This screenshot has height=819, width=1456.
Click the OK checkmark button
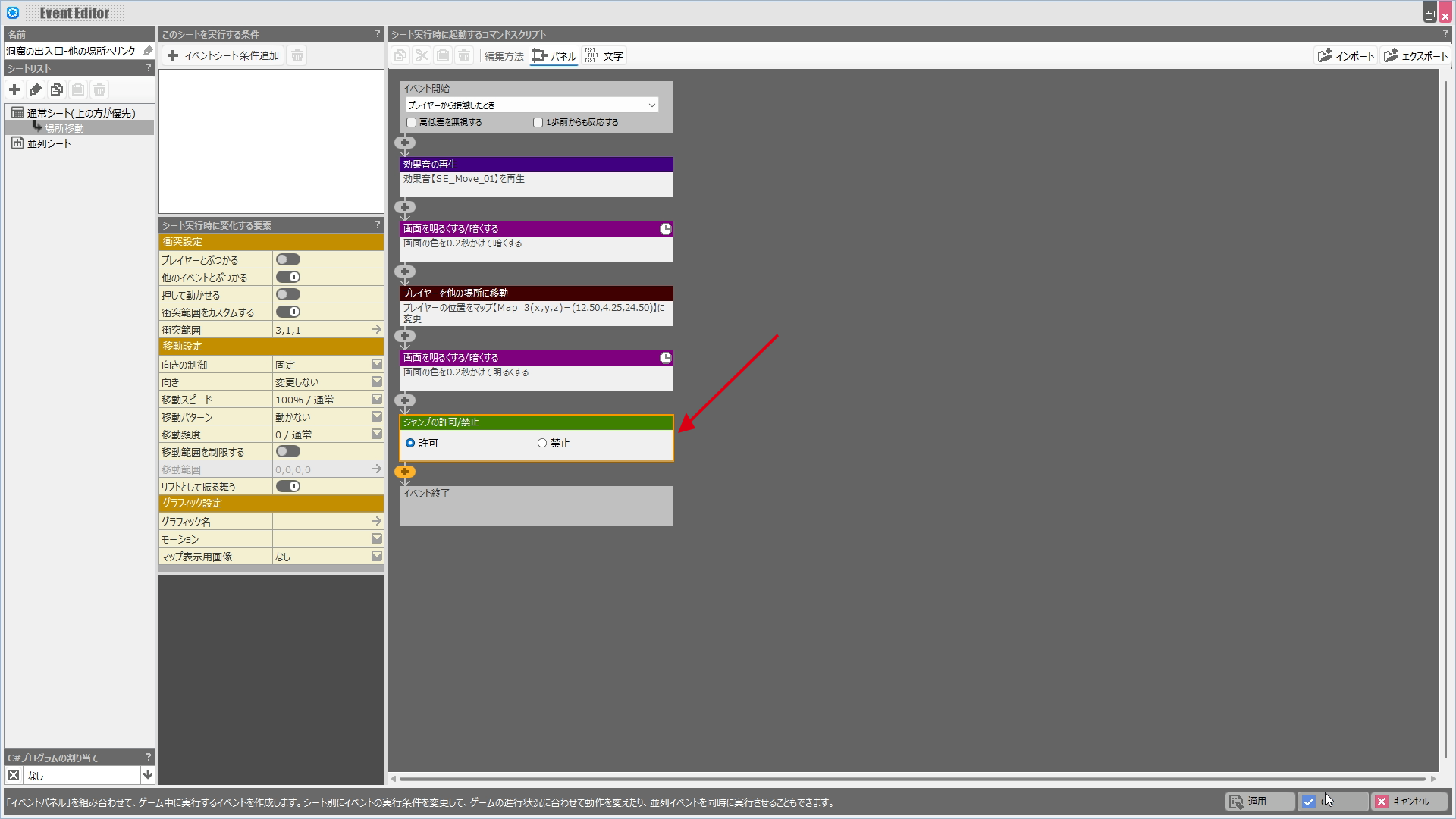(1334, 802)
